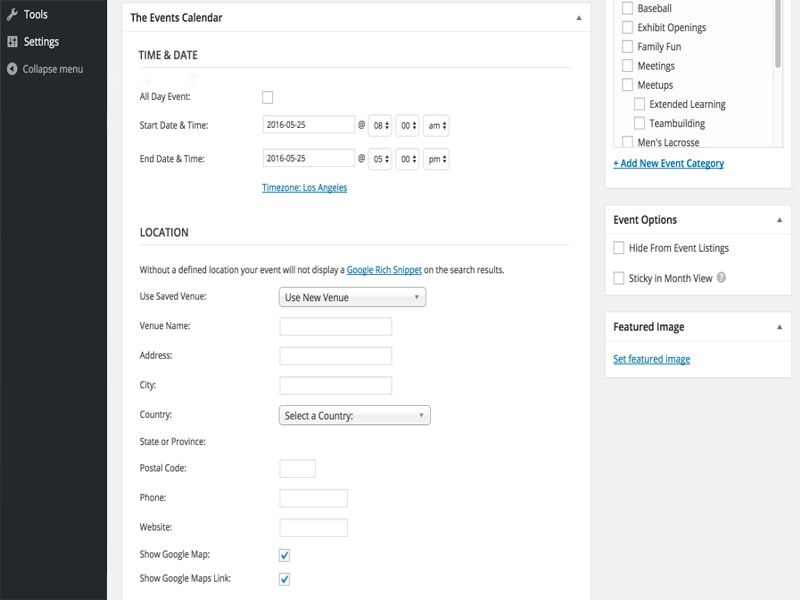Image resolution: width=800 pixels, height=600 pixels.
Task: Click Timezone: Los Angeles link
Action: [305, 188]
